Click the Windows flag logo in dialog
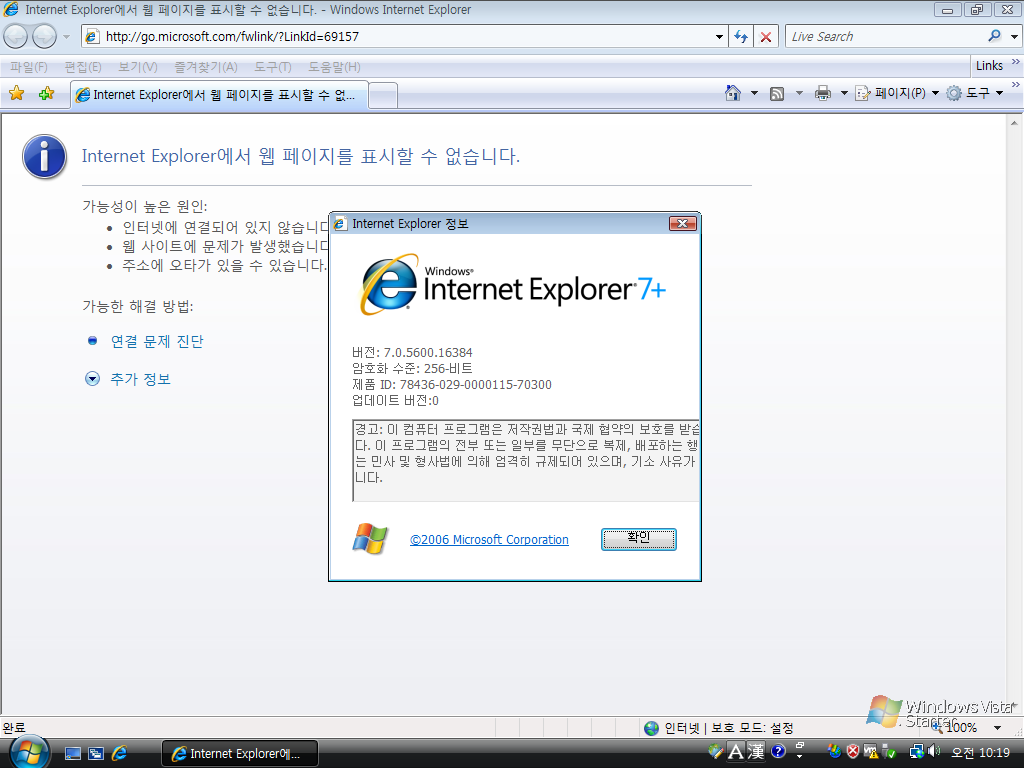 (x=370, y=538)
